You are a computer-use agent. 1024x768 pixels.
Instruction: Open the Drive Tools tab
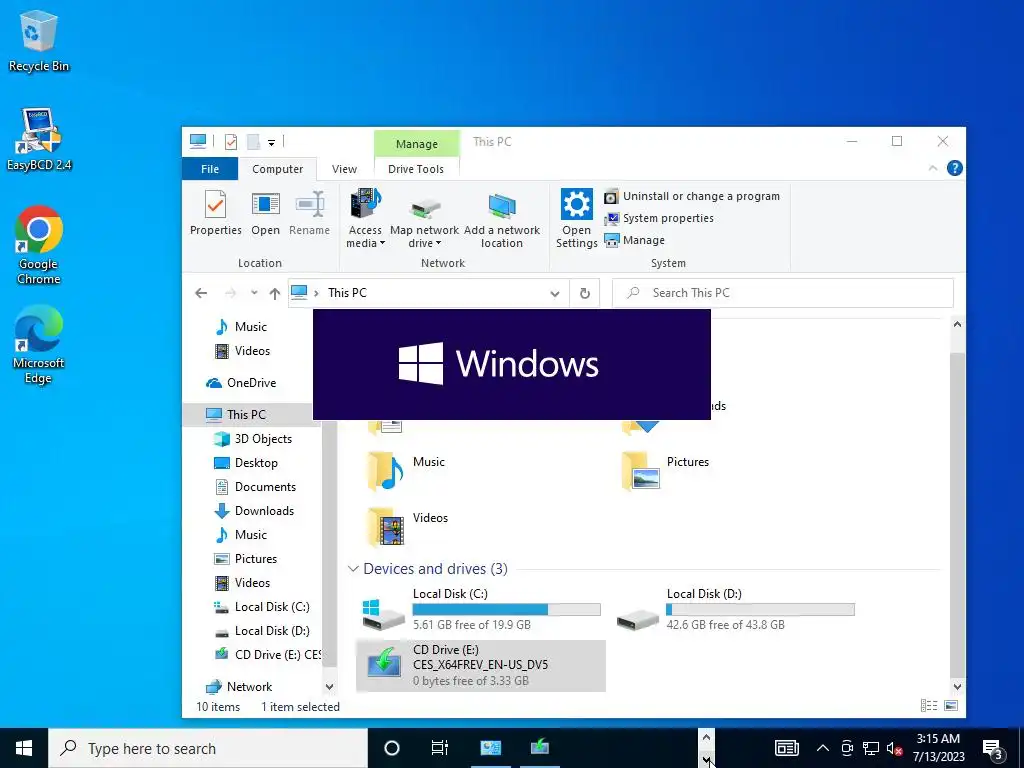416,169
